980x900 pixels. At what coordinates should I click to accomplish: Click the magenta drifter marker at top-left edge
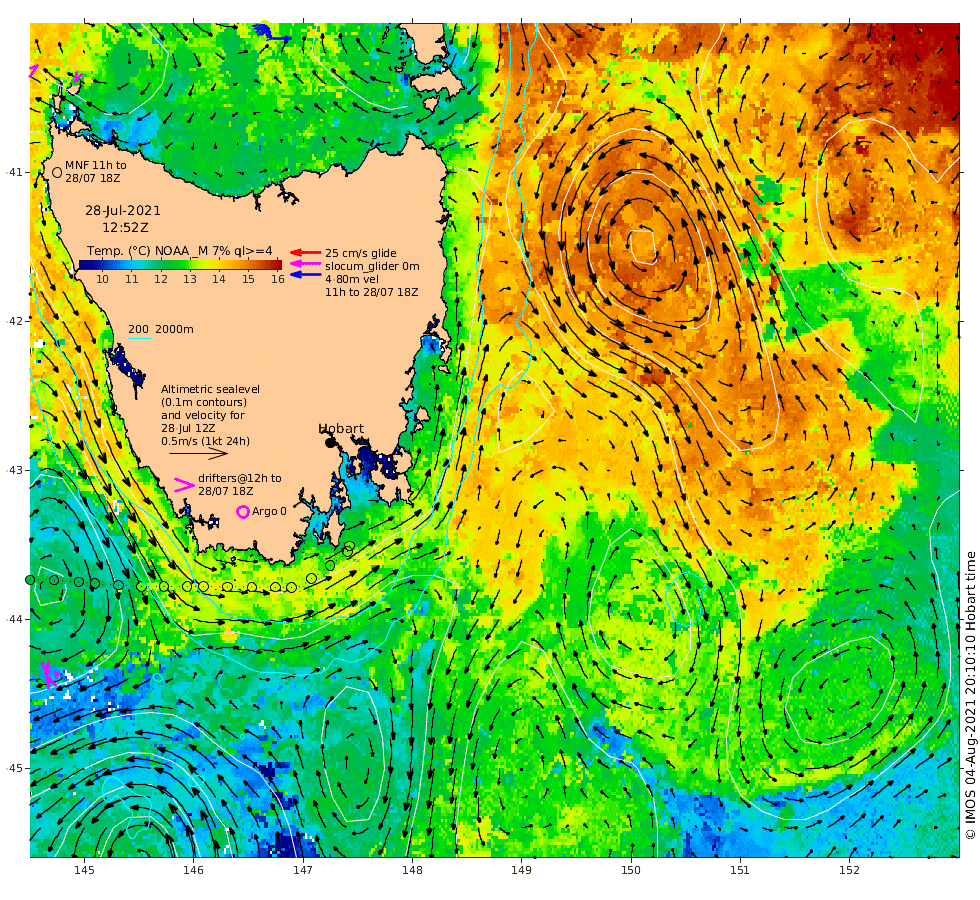pyautogui.click(x=33, y=71)
